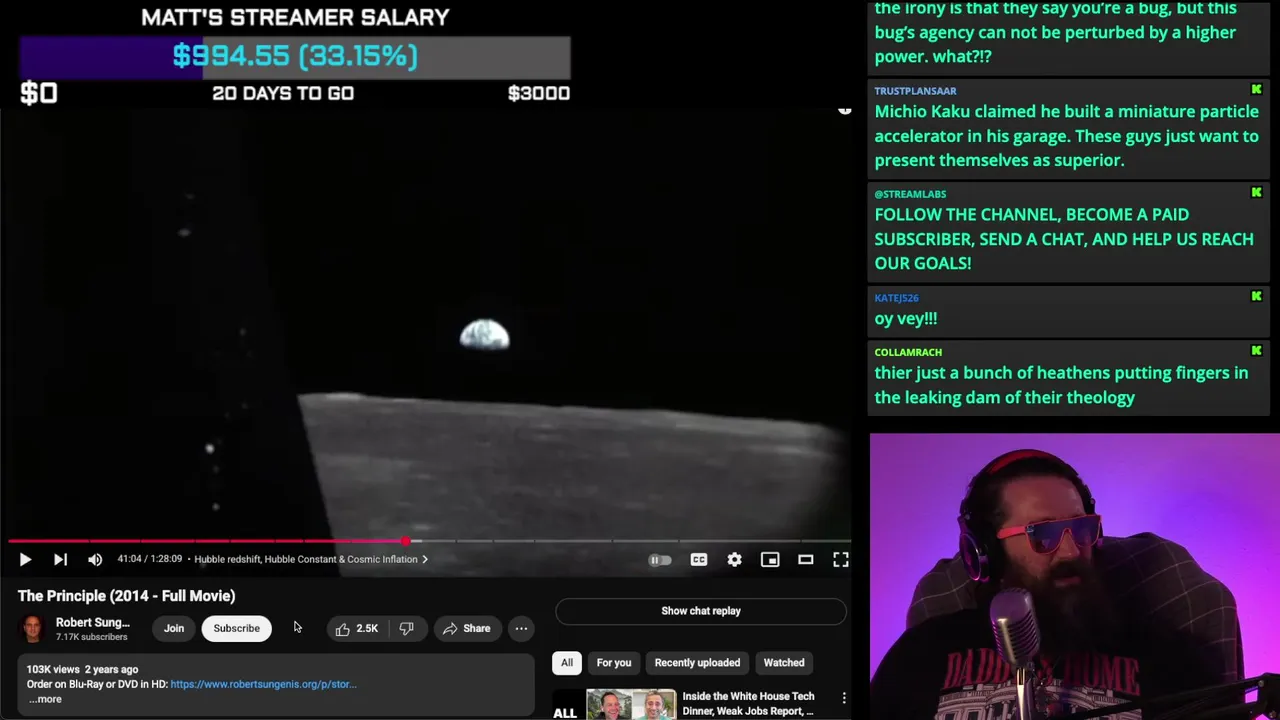
Task: Enter fullscreen with the corner icon
Action: pos(841,560)
